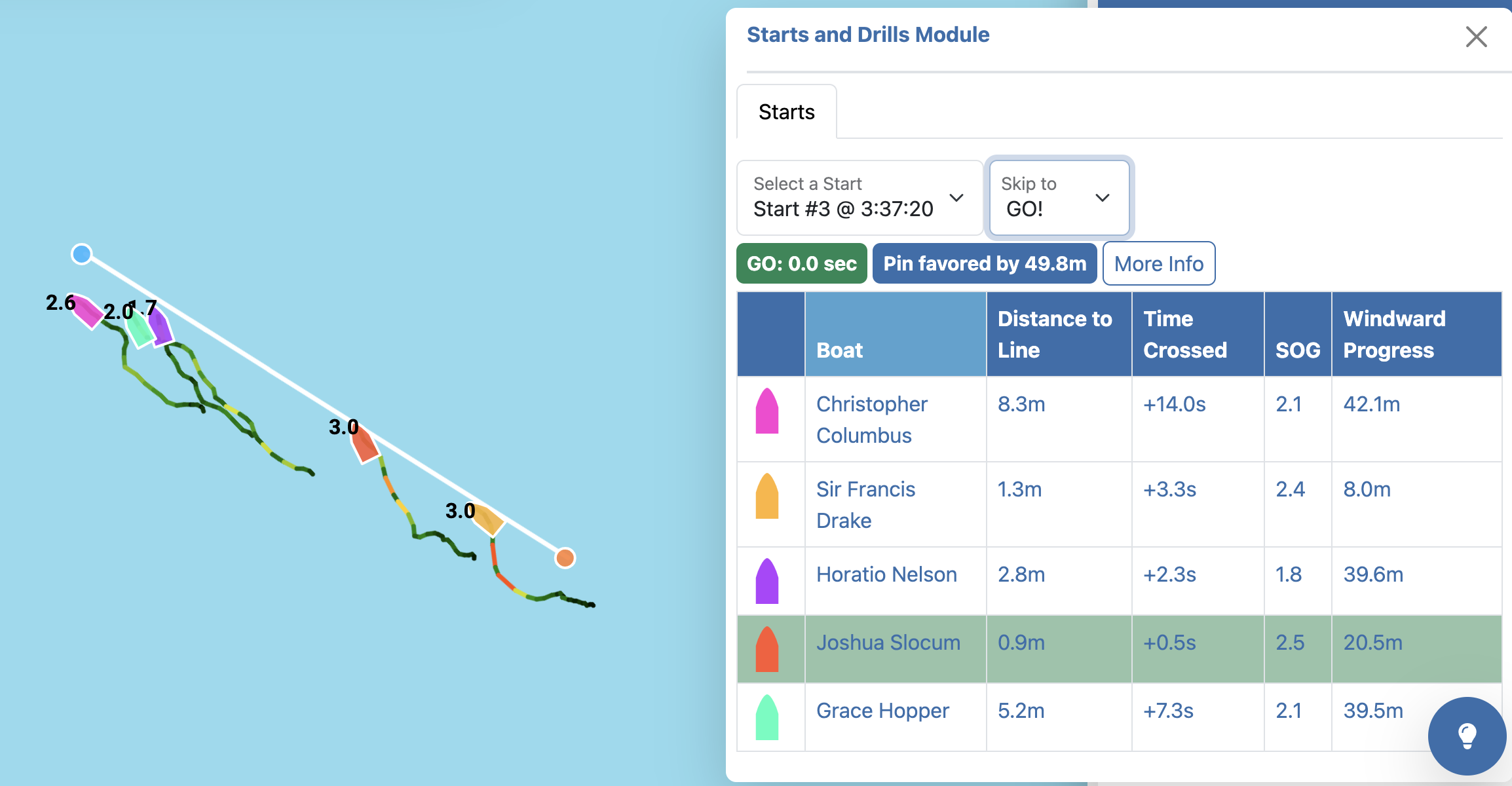1512x786 pixels.
Task: Click the More Info button
Action: 1158,264
